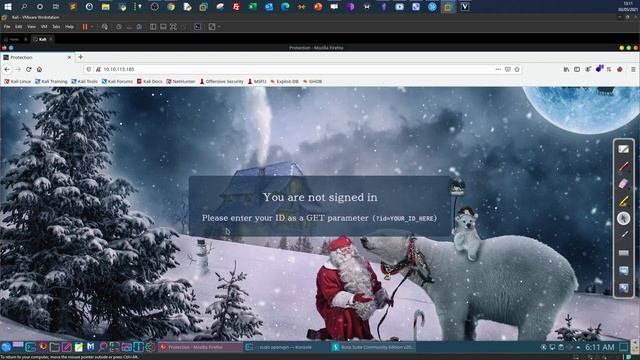This screenshot has height=360, width=640.
Task: Open VMware console view icon
Action: pos(198,27)
